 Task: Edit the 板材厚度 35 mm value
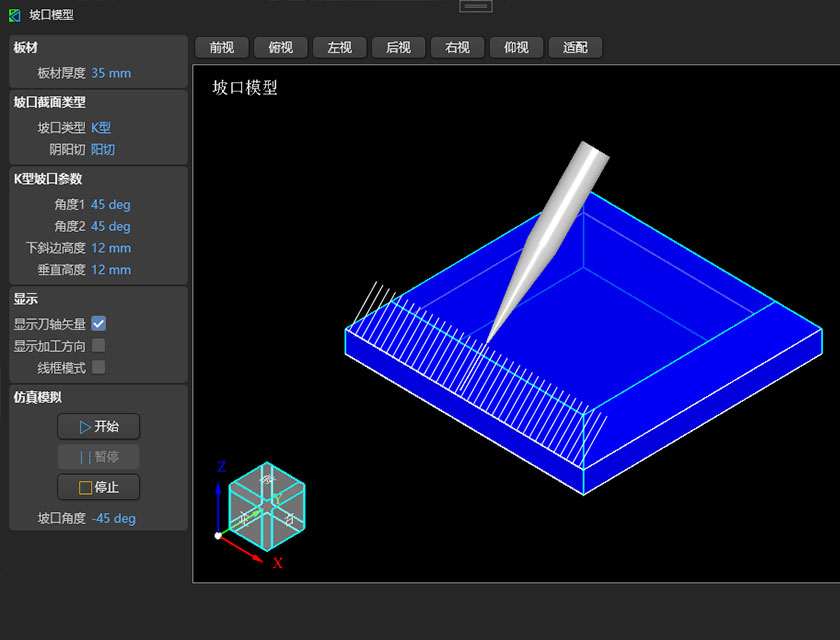point(111,73)
